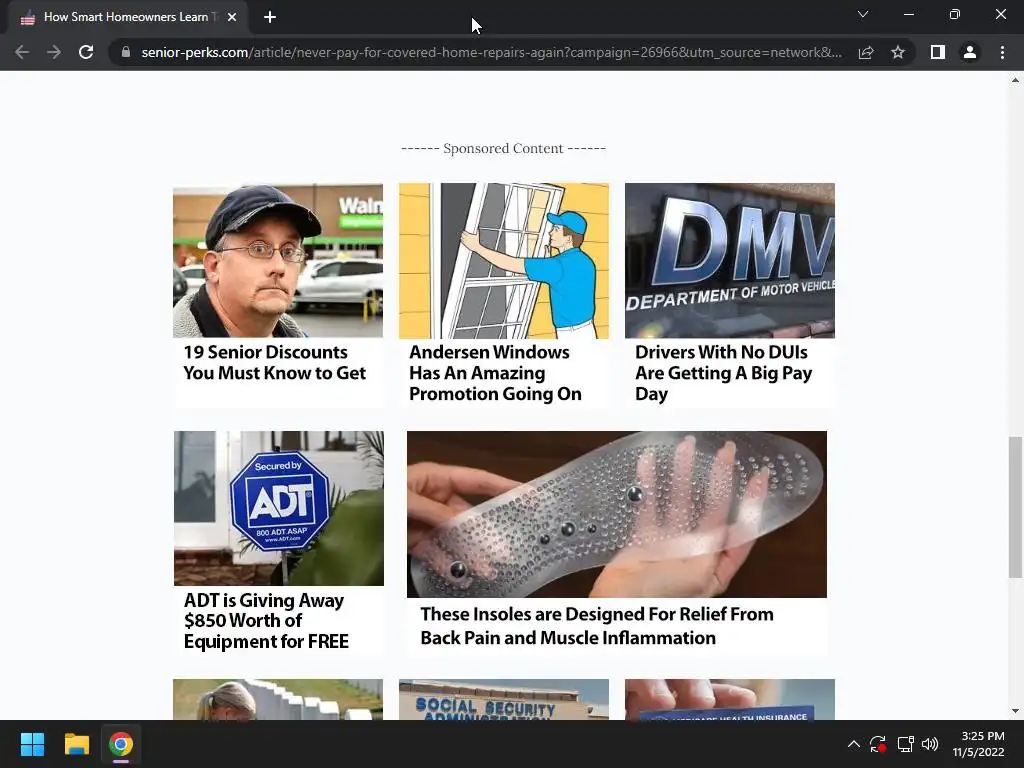Bookmark this page with star icon
The width and height of the screenshot is (1024, 768).
(x=898, y=52)
